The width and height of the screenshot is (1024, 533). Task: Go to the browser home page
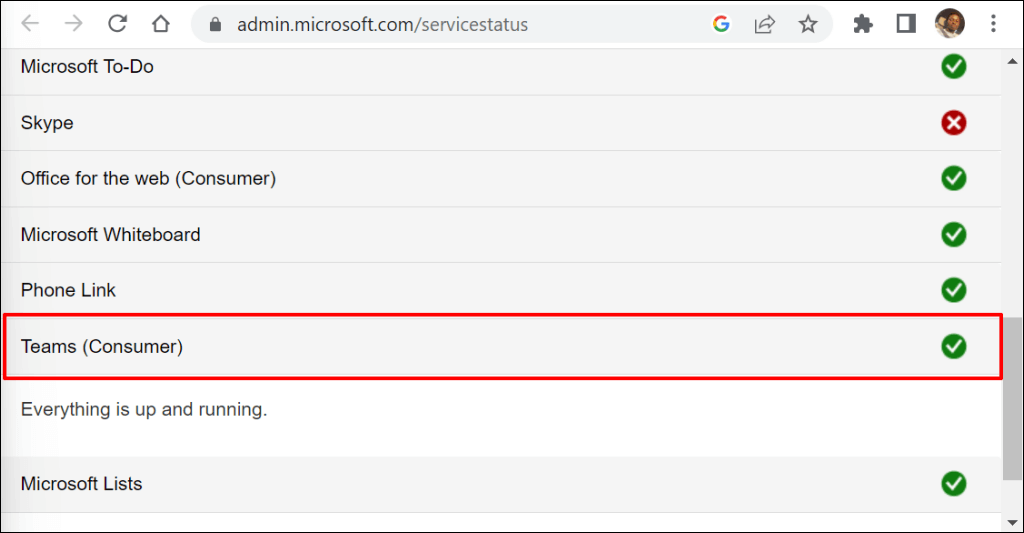click(160, 24)
